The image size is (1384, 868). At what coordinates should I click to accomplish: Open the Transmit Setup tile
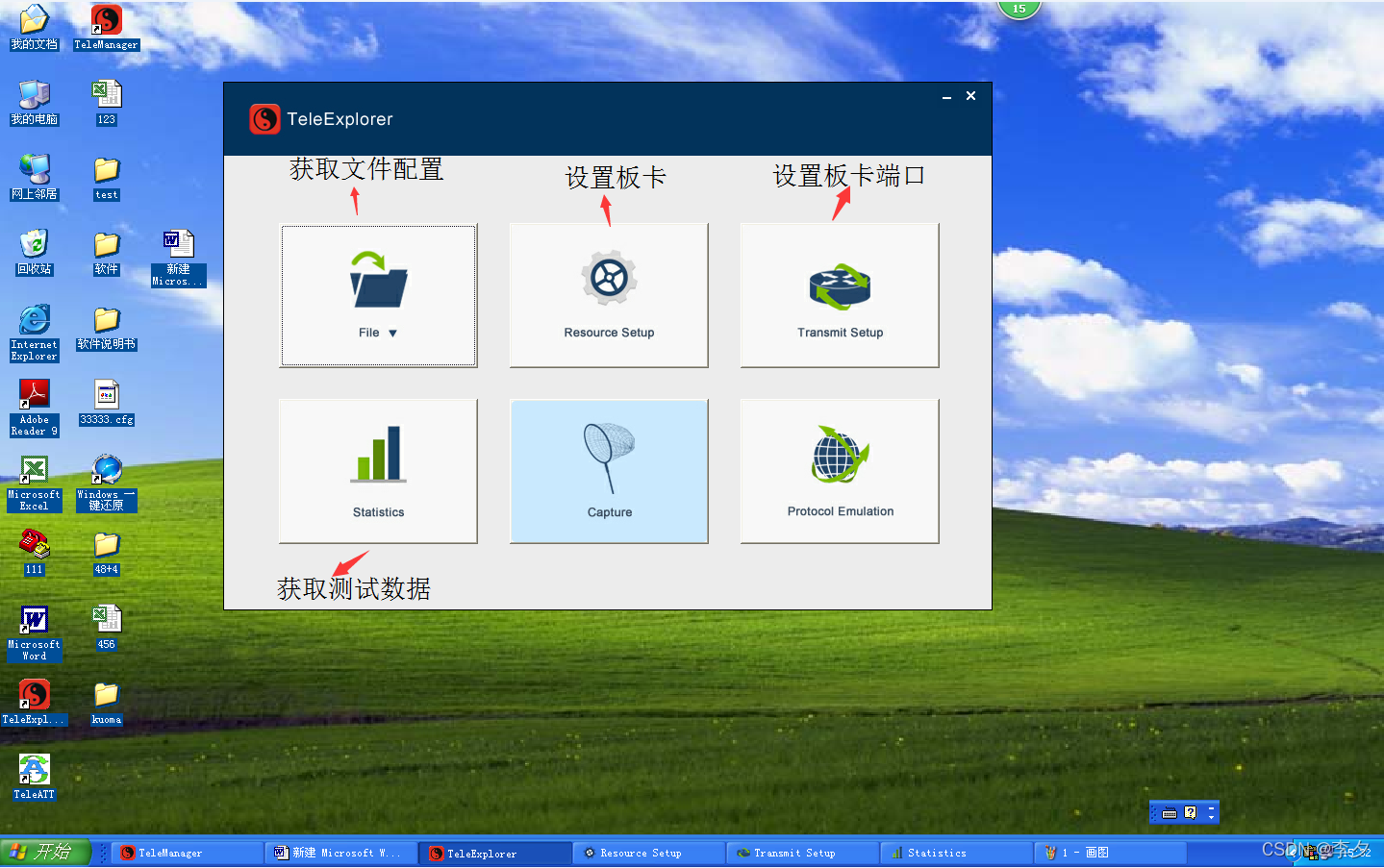pos(840,295)
